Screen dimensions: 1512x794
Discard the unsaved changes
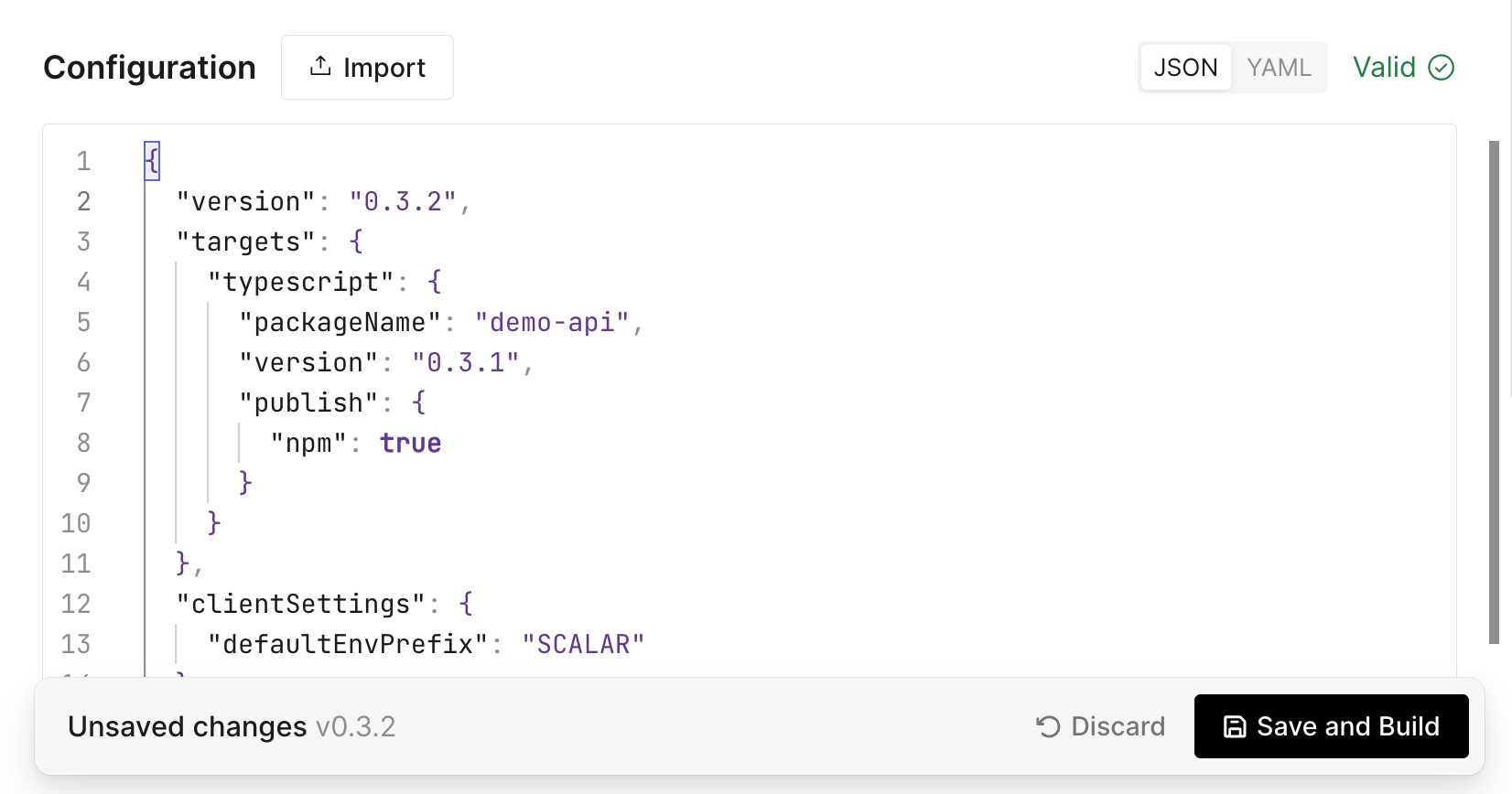click(1101, 726)
